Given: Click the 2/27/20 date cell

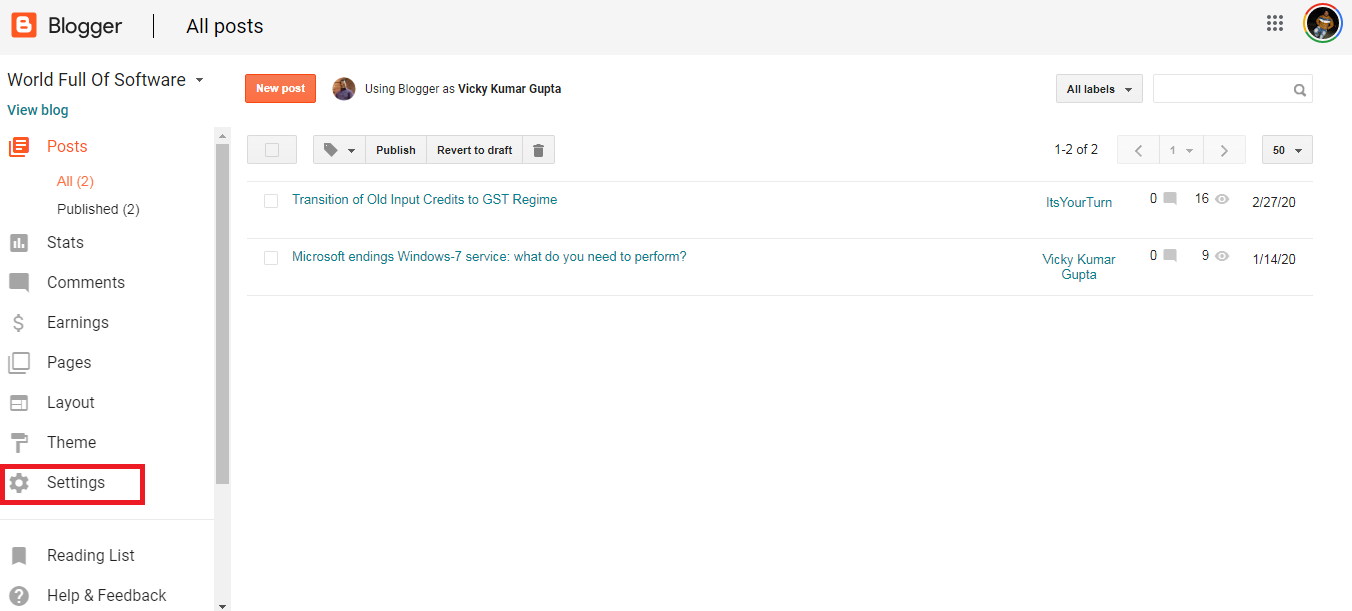Looking at the screenshot, I should tap(1274, 203).
